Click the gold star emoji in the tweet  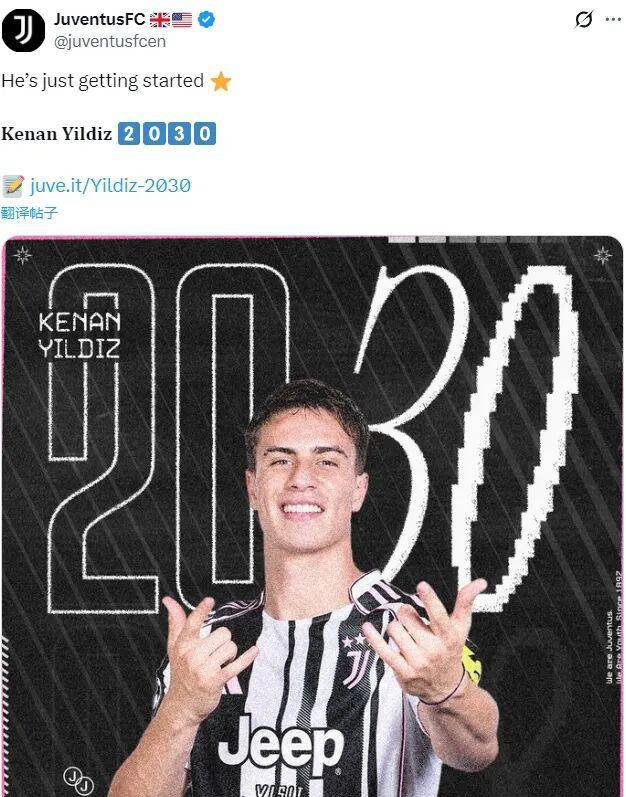(221, 81)
